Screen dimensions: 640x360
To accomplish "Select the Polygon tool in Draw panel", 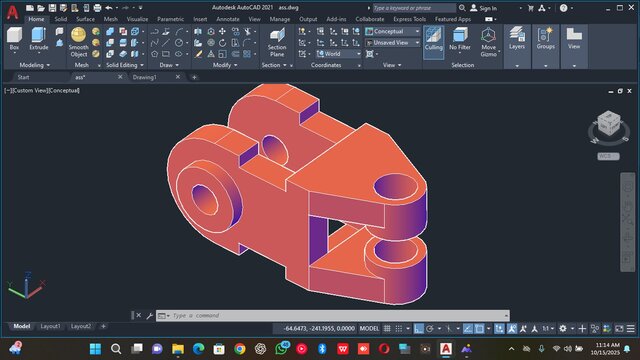I will (x=154, y=53).
